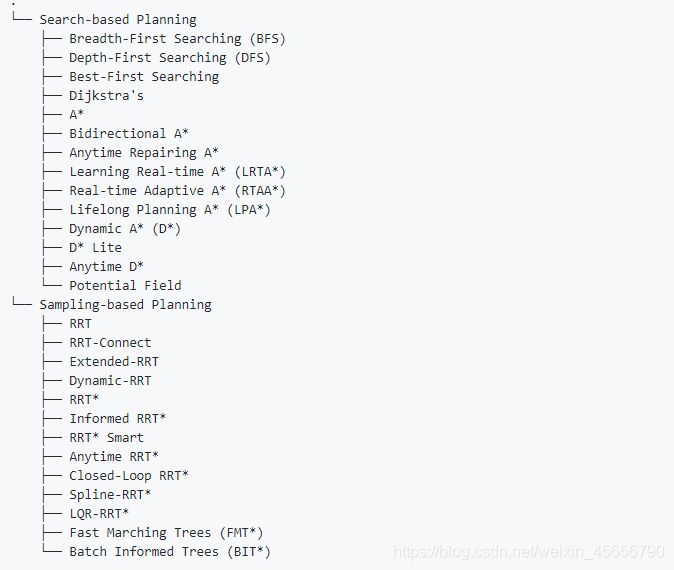Click the Potential Field entry
This screenshot has height=570, width=674.
(x=125, y=285)
